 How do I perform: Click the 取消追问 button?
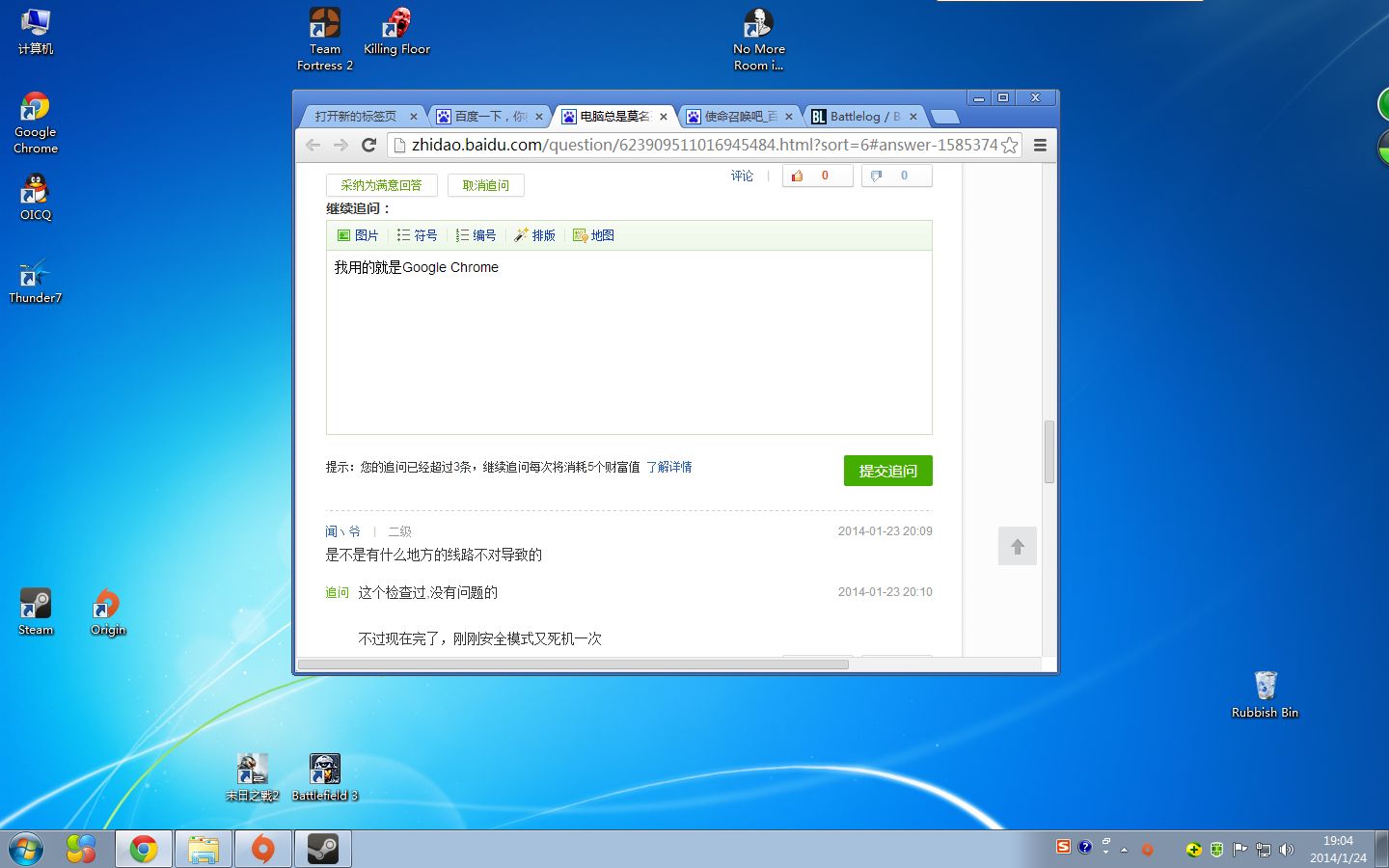[x=485, y=185]
